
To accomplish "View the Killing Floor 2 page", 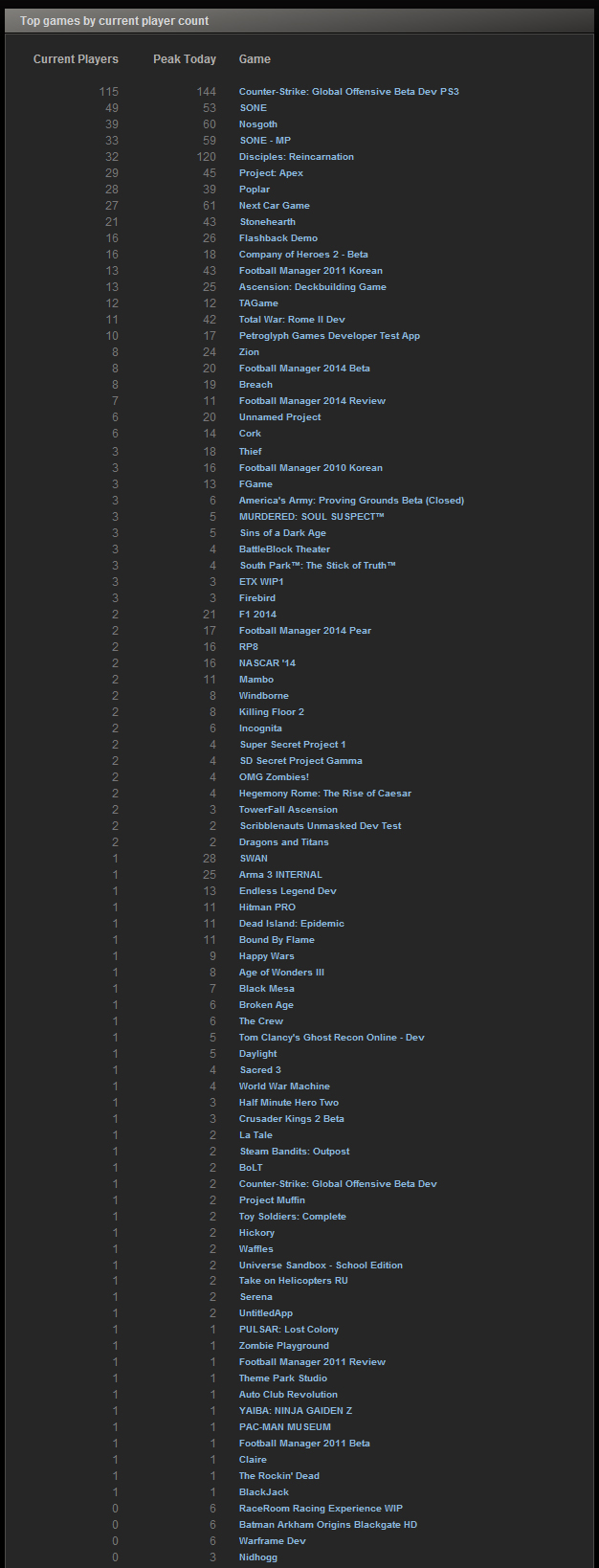I will [x=275, y=711].
